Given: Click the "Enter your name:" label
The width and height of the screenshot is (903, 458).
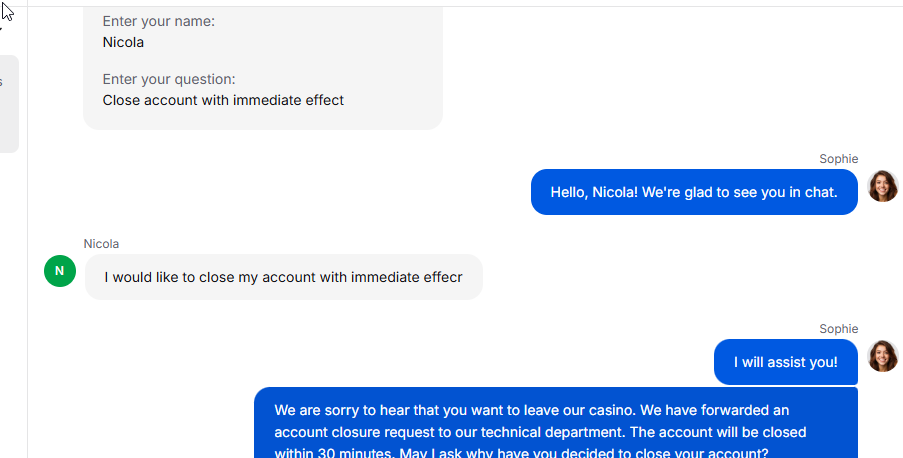Looking at the screenshot, I should pyautogui.click(x=158, y=21).
